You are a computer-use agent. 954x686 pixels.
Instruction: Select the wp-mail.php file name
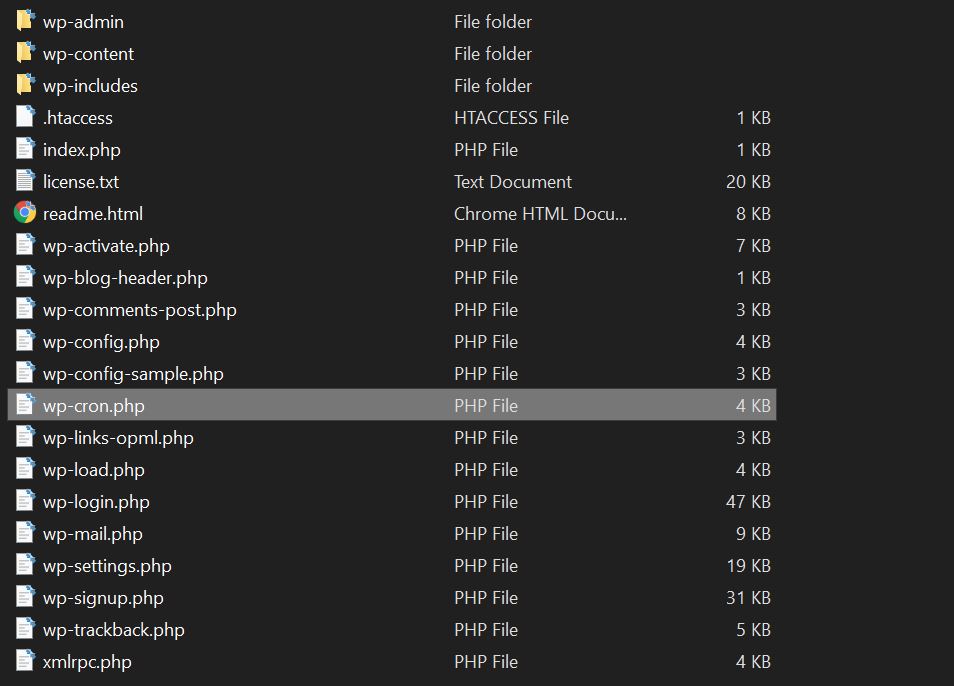click(92, 534)
